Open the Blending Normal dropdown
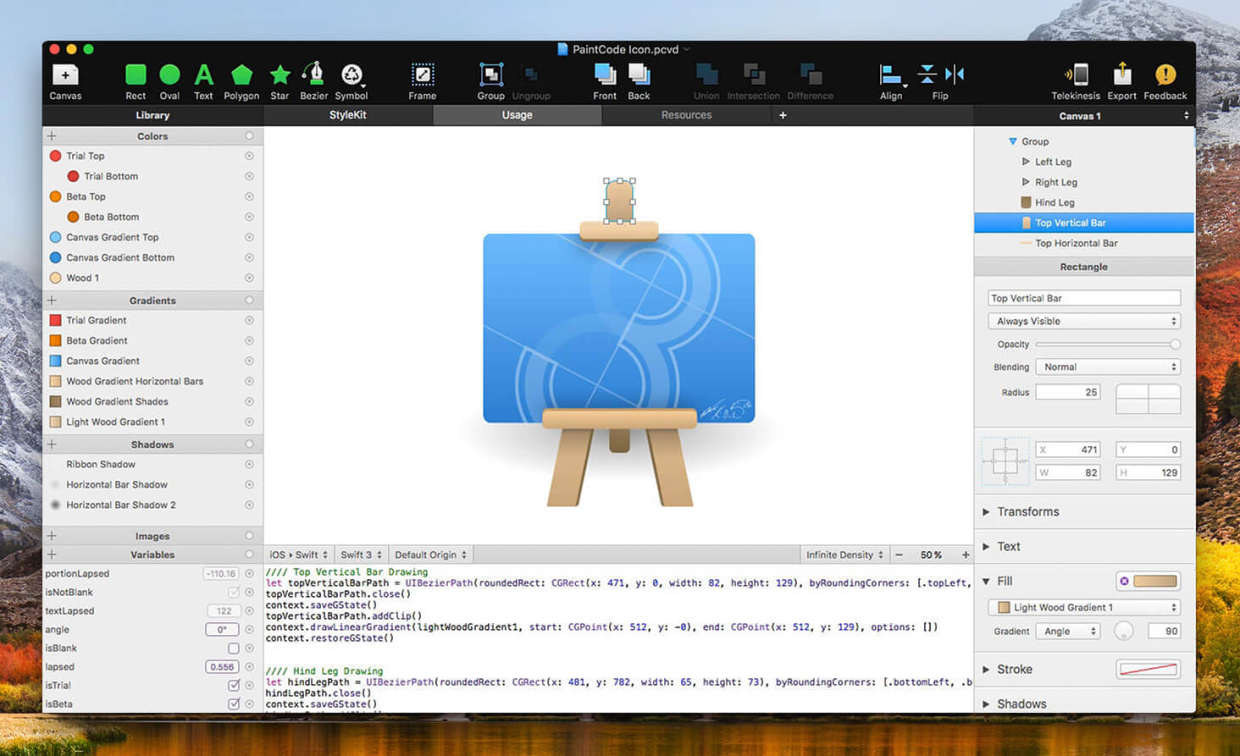Screen dimensions: 1240x756 pyautogui.click(x=1108, y=367)
